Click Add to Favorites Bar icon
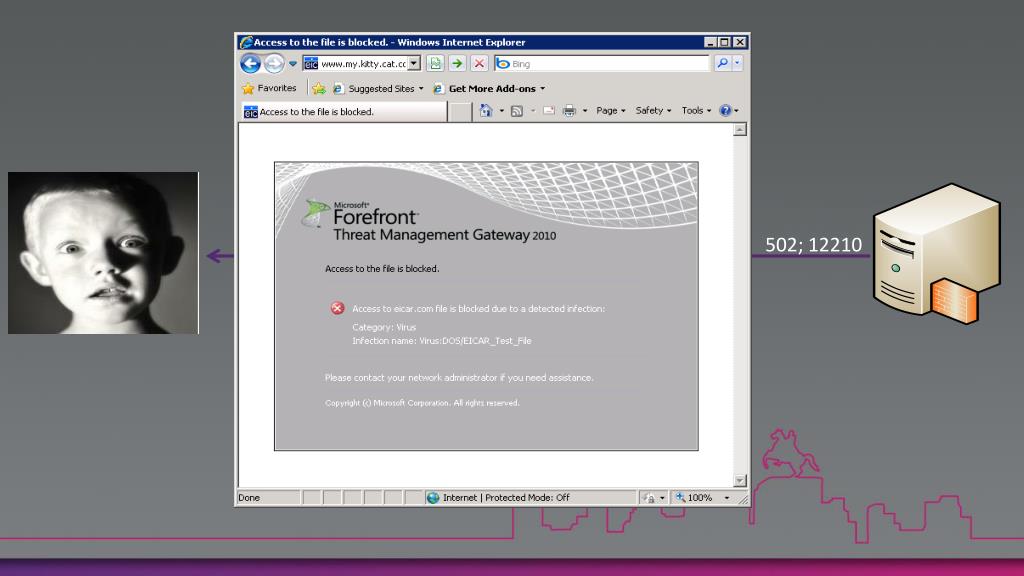Viewport: 1024px width, 576px height. click(x=319, y=88)
